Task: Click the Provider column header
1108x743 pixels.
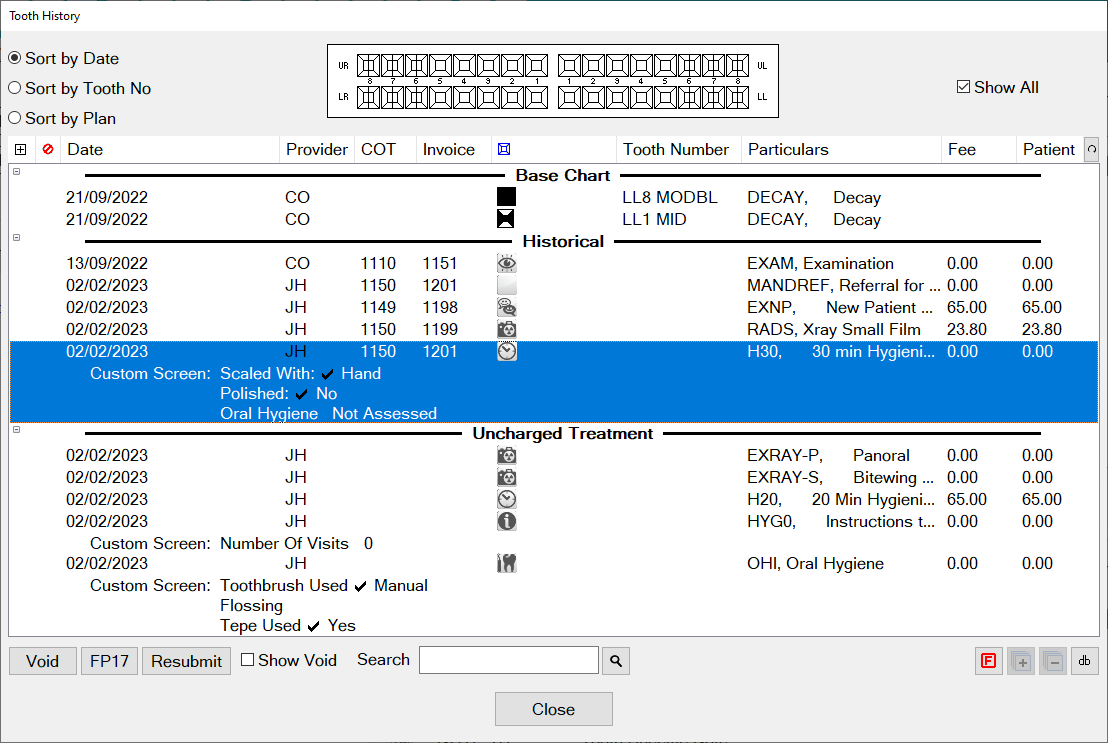Action: pos(317,149)
